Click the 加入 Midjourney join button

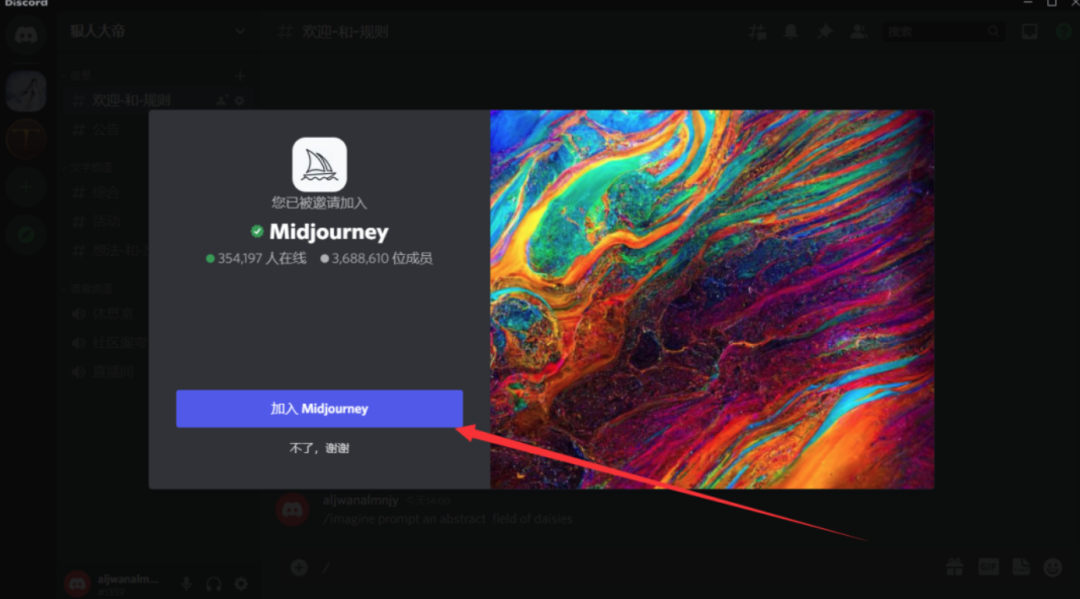click(x=319, y=408)
